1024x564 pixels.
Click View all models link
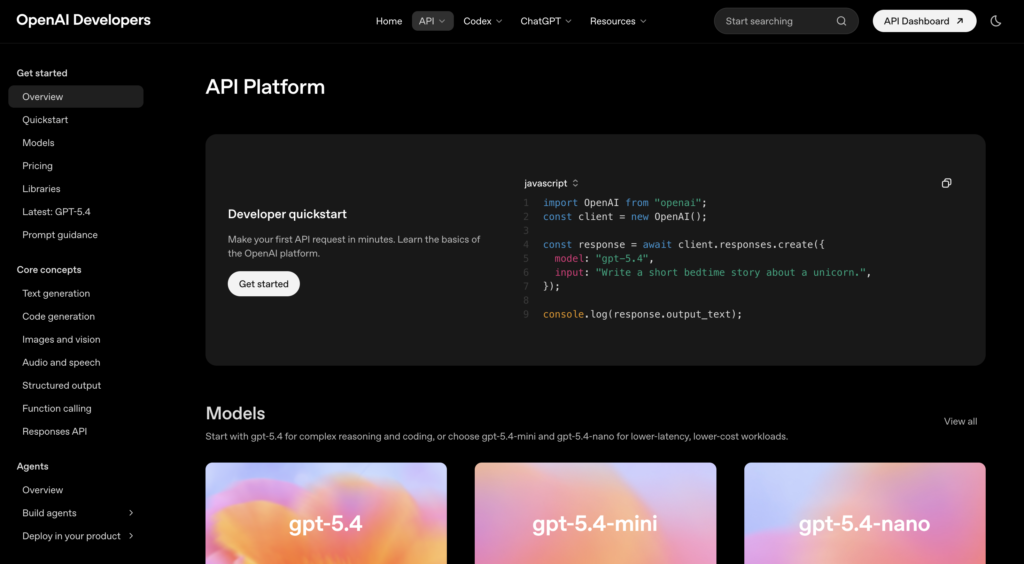pyautogui.click(x=960, y=422)
